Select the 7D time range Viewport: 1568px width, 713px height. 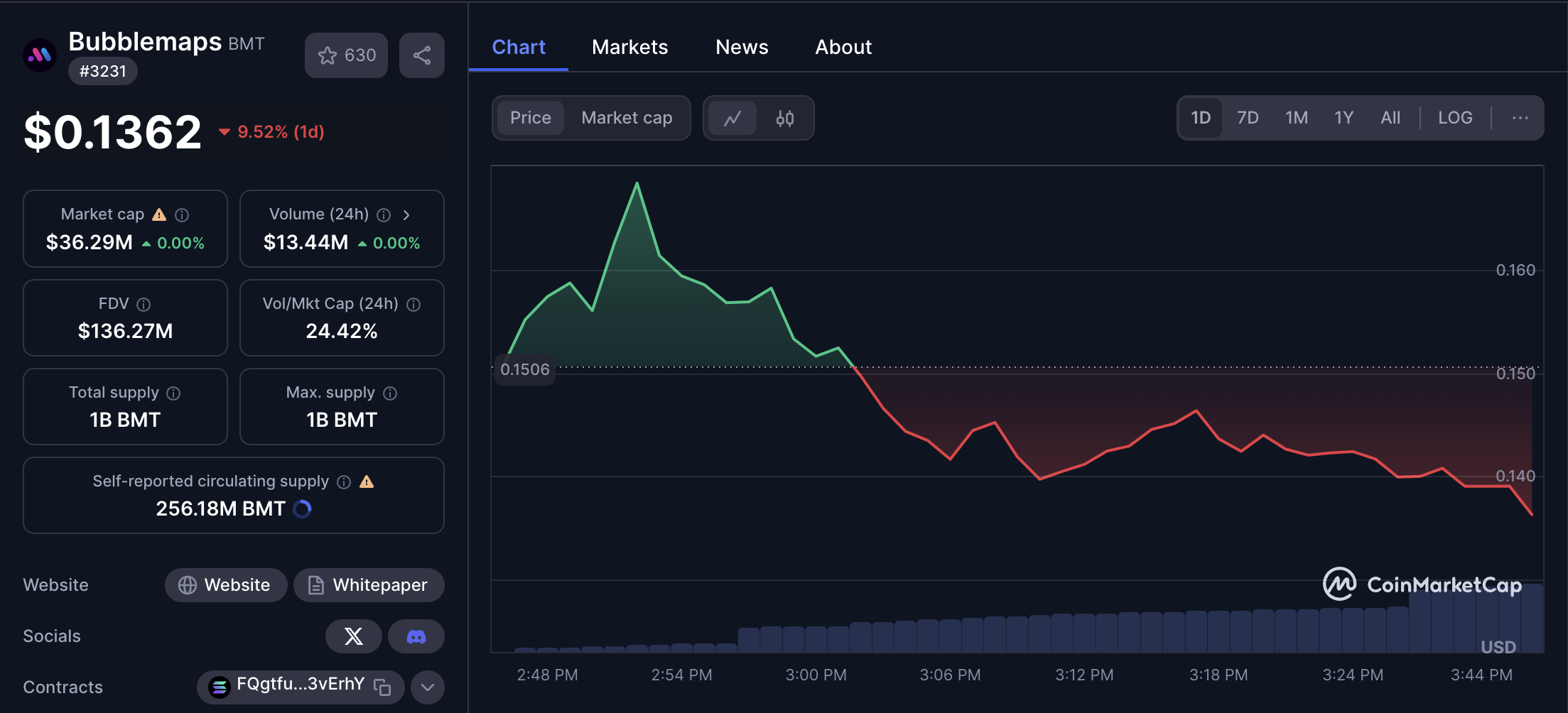click(x=1248, y=118)
